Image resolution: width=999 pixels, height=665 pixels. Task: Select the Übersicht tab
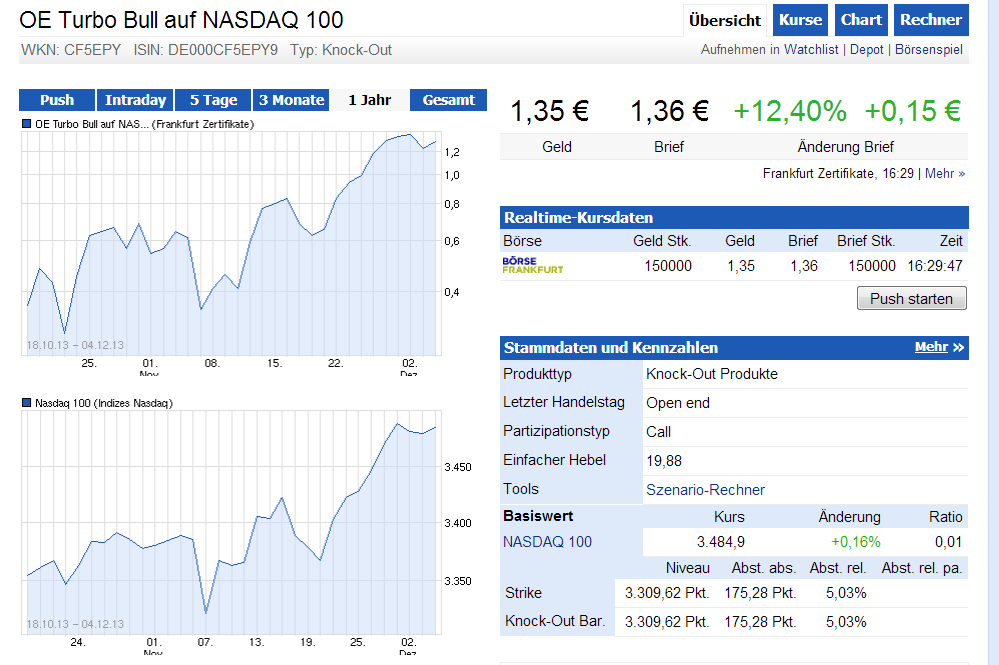[x=726, y=20]
